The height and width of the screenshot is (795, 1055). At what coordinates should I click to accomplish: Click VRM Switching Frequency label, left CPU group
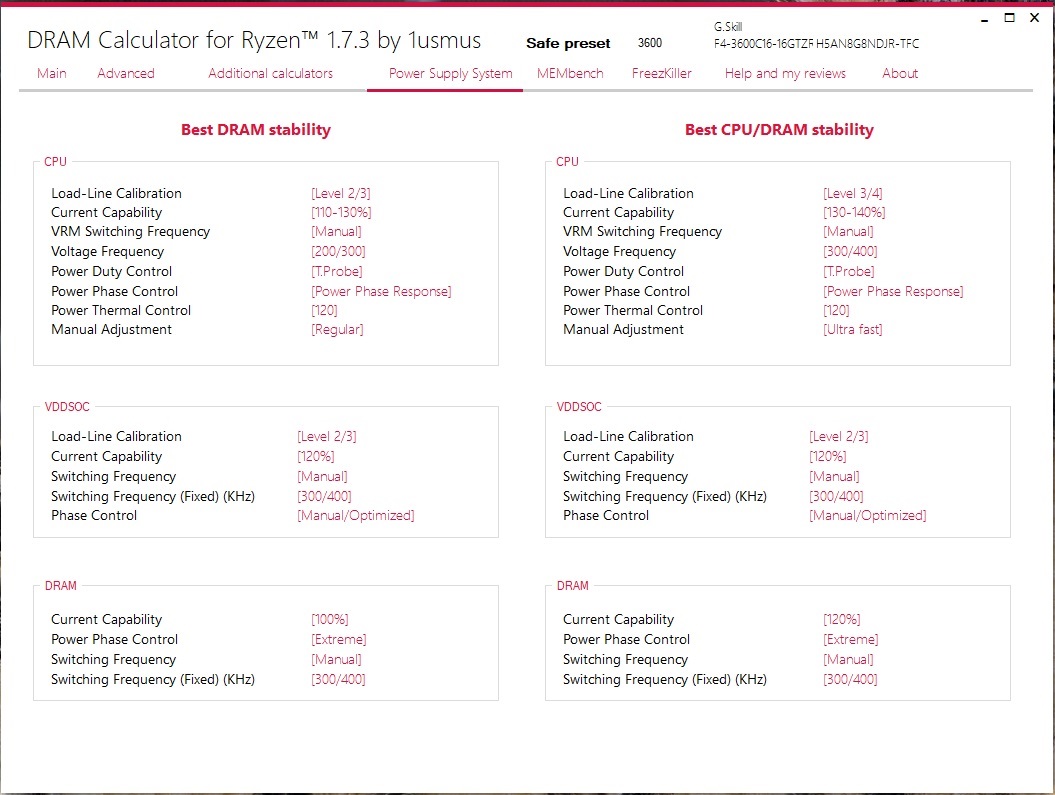tap(131, 231)
